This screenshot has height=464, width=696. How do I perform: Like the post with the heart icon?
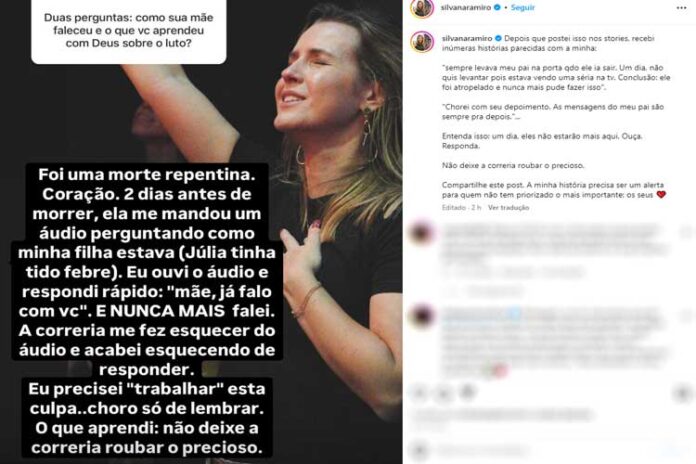point(419,393)
